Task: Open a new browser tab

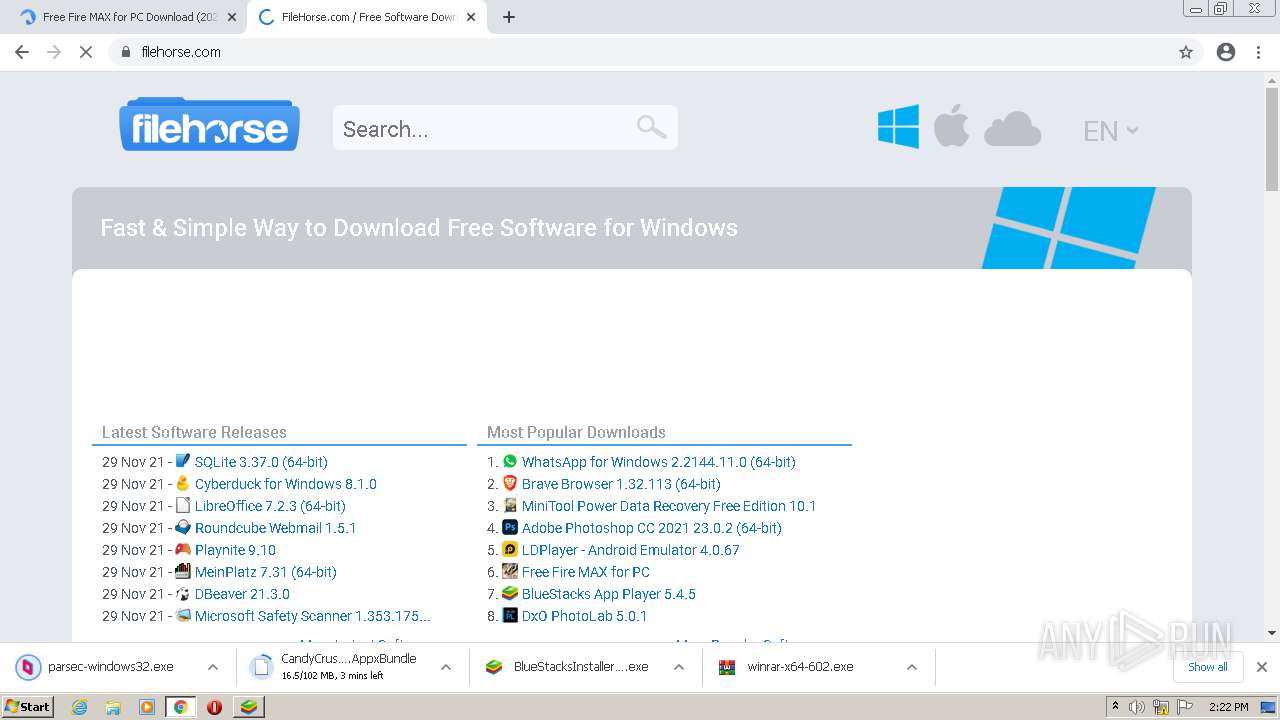Action: [x=509, y=17]
